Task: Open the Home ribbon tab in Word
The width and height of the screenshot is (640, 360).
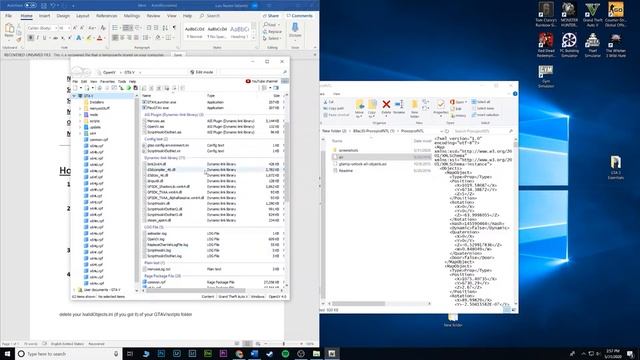Action: point(26,16)
